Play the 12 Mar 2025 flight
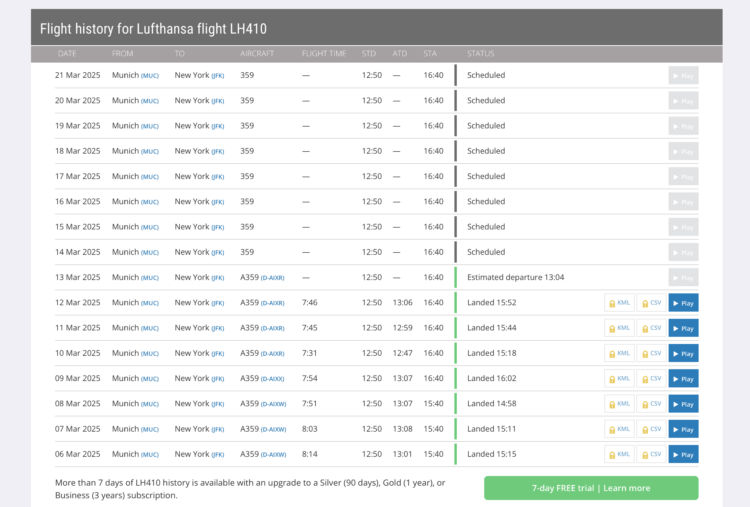The image size is (750, 507). (x=683, y=303)
